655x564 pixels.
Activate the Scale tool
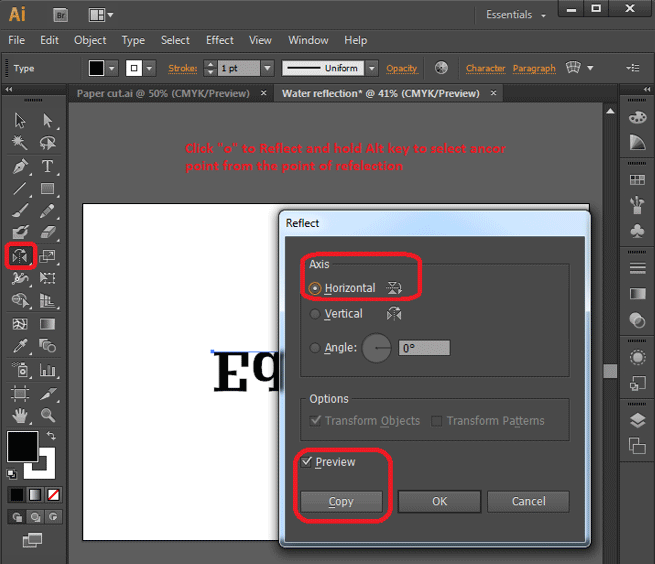(x=47, y=256)
